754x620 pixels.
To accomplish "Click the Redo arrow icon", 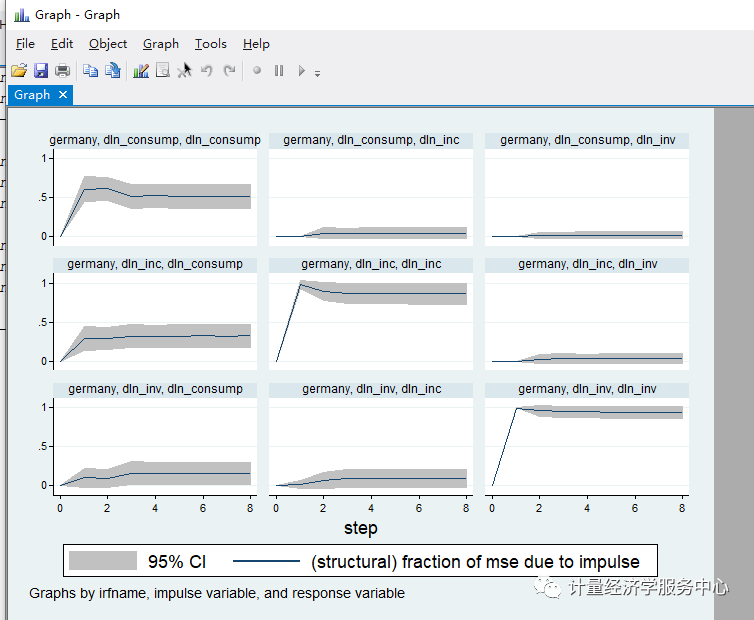I will tap(230, 71).
